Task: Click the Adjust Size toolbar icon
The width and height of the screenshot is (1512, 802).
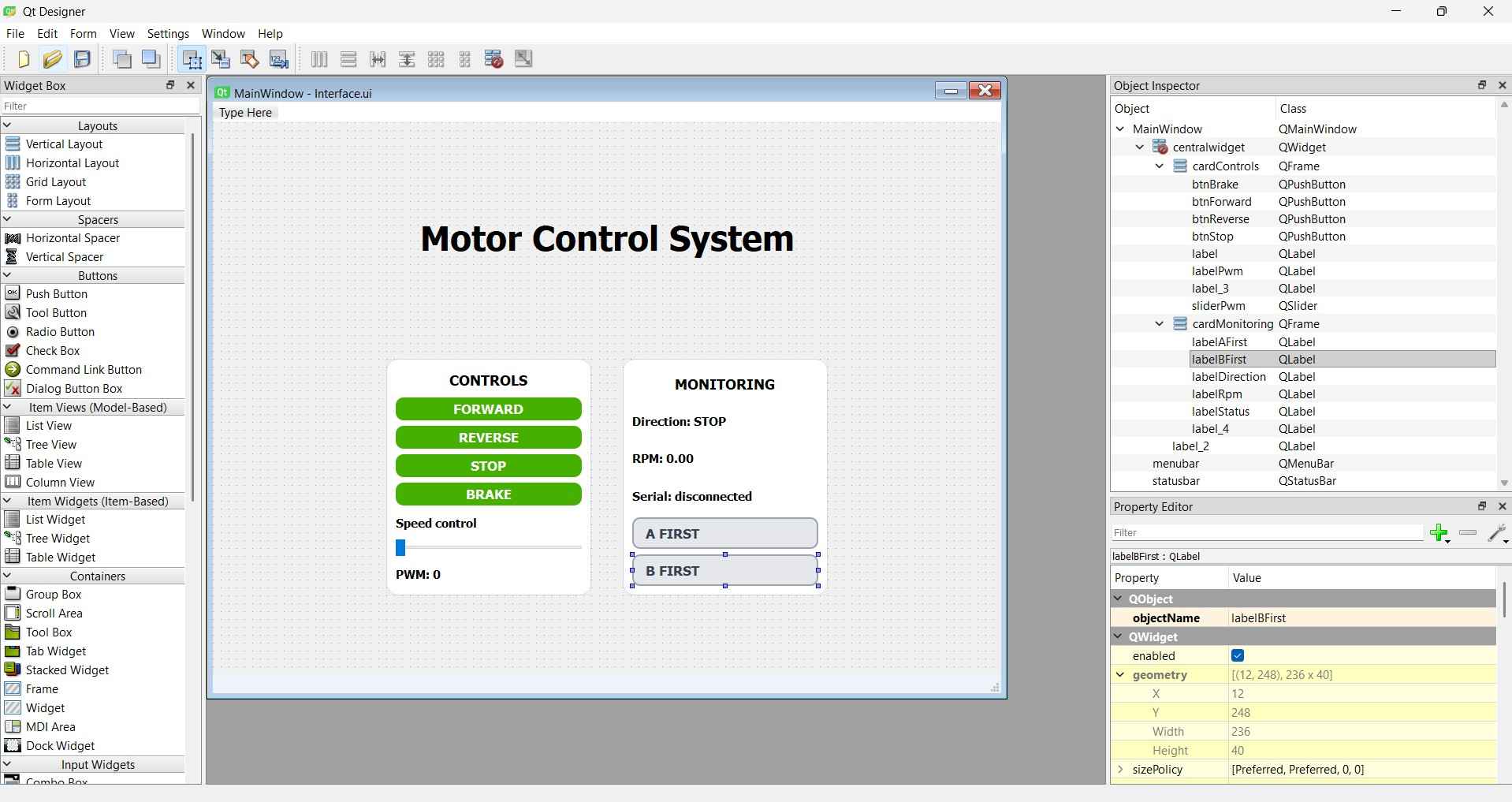Action: point(523,59)
